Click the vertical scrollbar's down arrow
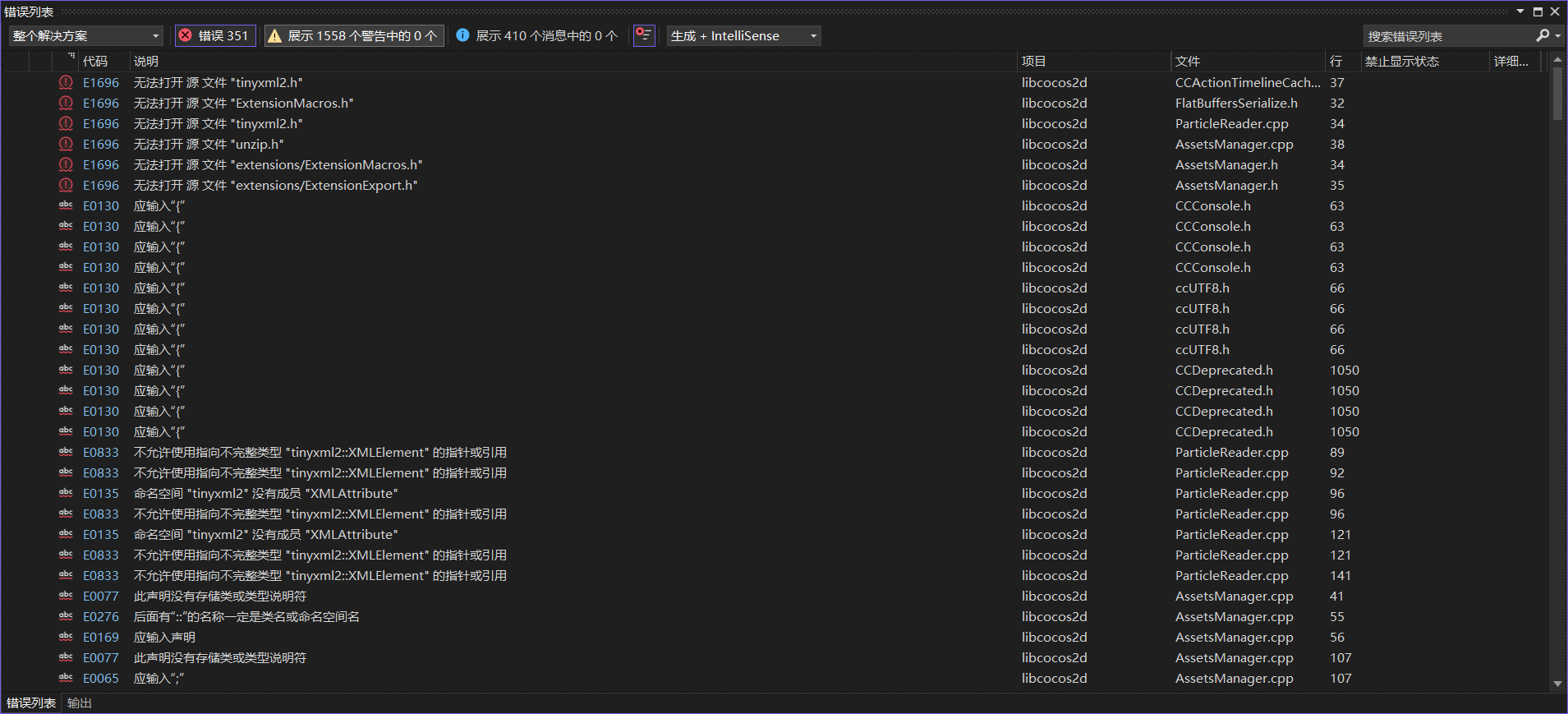Image resolution: width=1568 pixels, height=714 pixels. 1557,684
